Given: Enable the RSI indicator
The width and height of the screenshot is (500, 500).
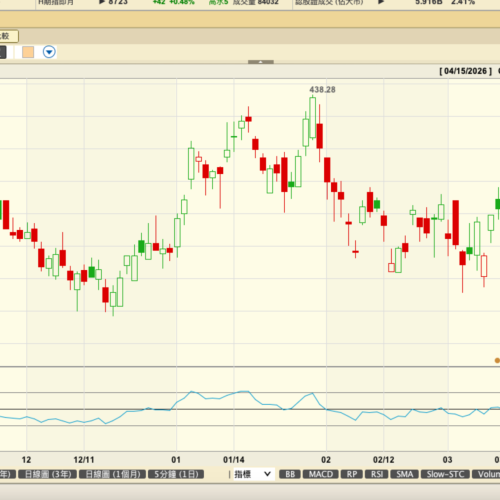Looking at the screenshot, I should tap(377, 474).
